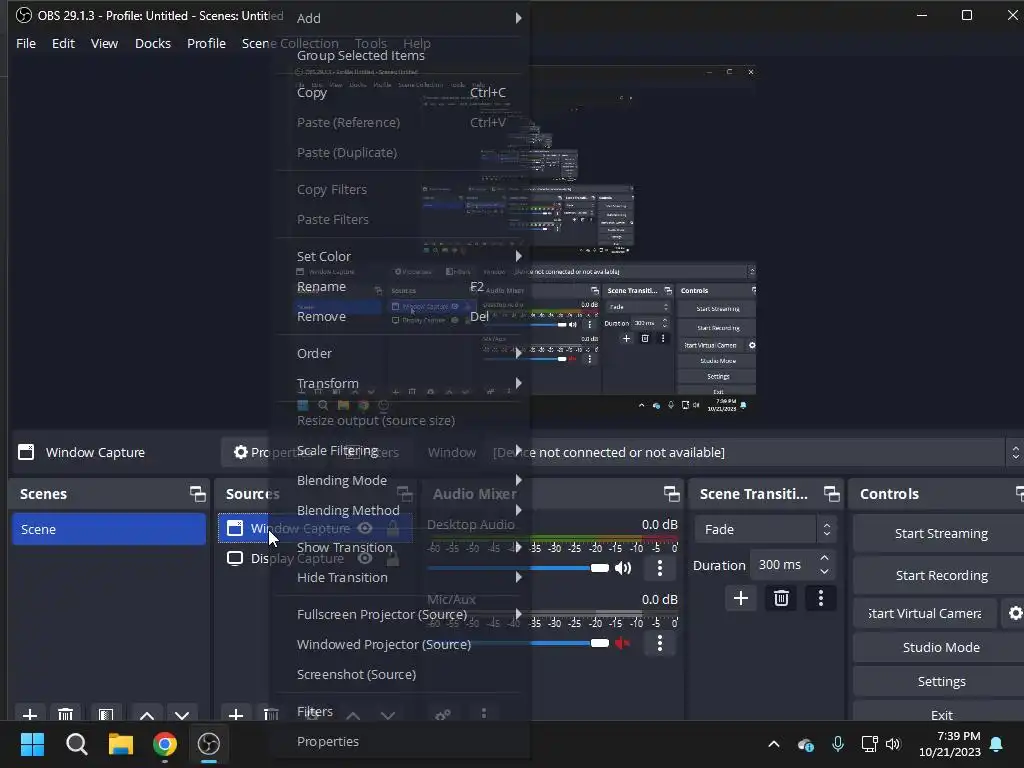
Task: Open Windows taskbar search
Action: pos(76,744)
